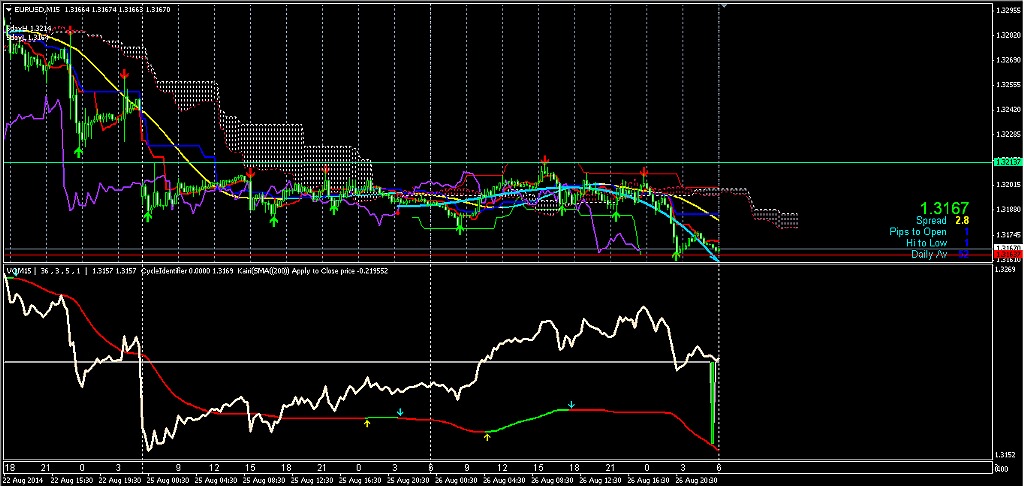
Task: Click the Spread label
Action: click(x=931, y=221)
